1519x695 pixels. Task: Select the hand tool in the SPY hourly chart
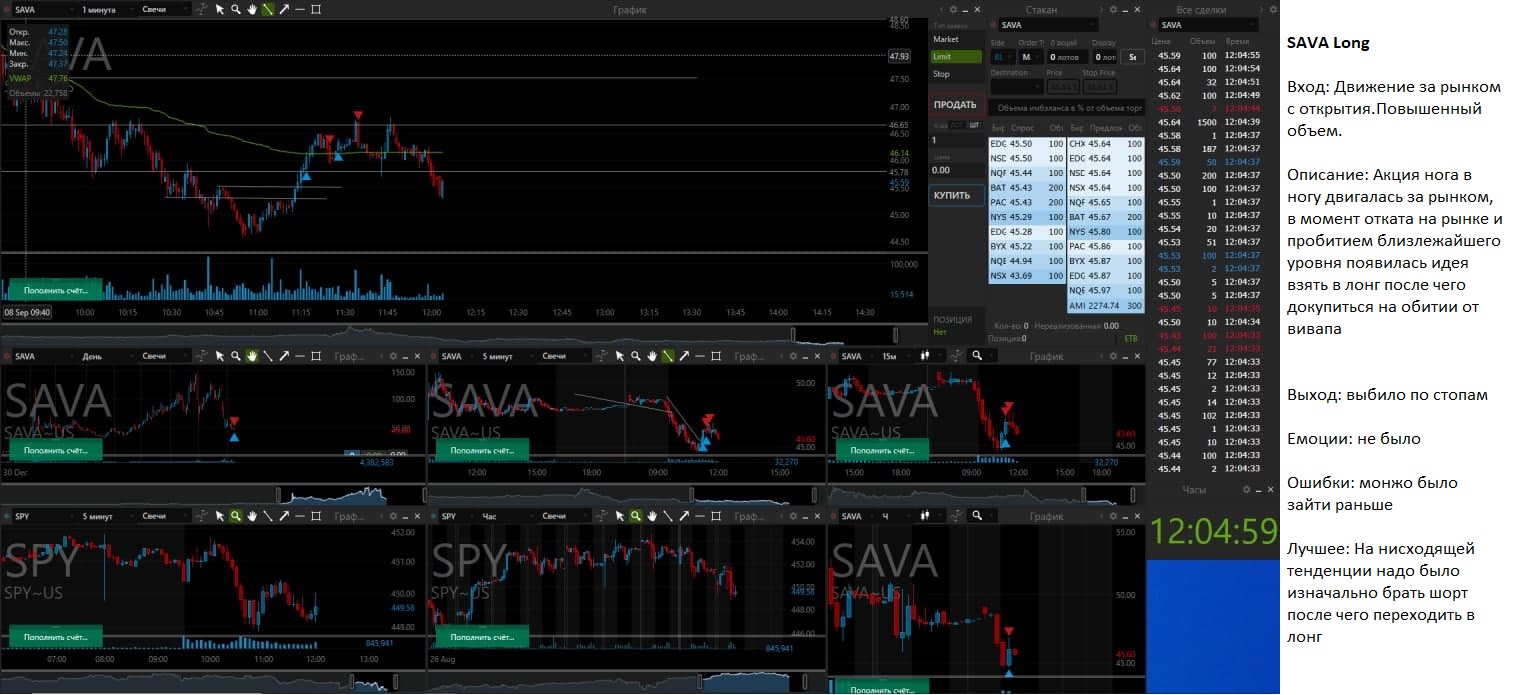652,516
